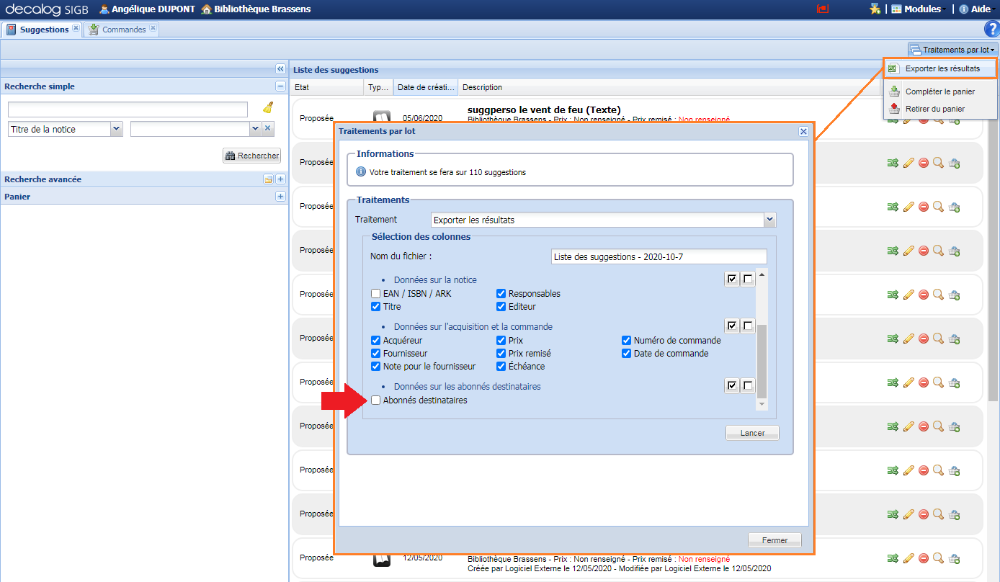Clear the search field using the yellow feather icon

click(268, 108)
